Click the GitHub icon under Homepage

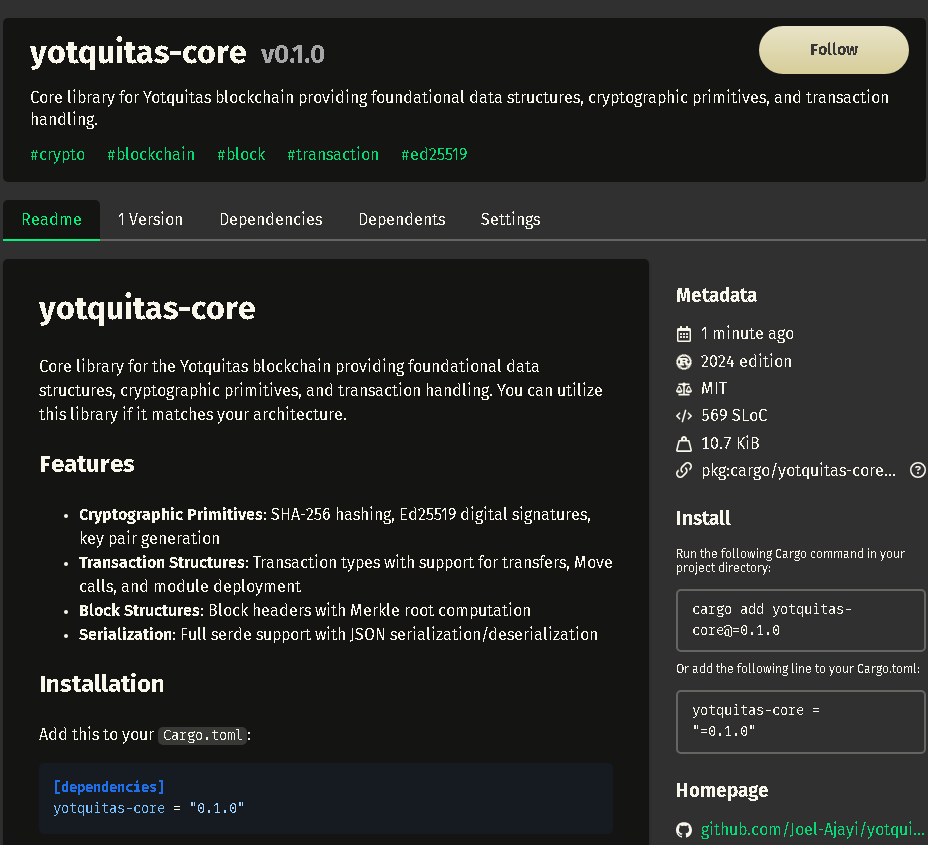point(684,830)
